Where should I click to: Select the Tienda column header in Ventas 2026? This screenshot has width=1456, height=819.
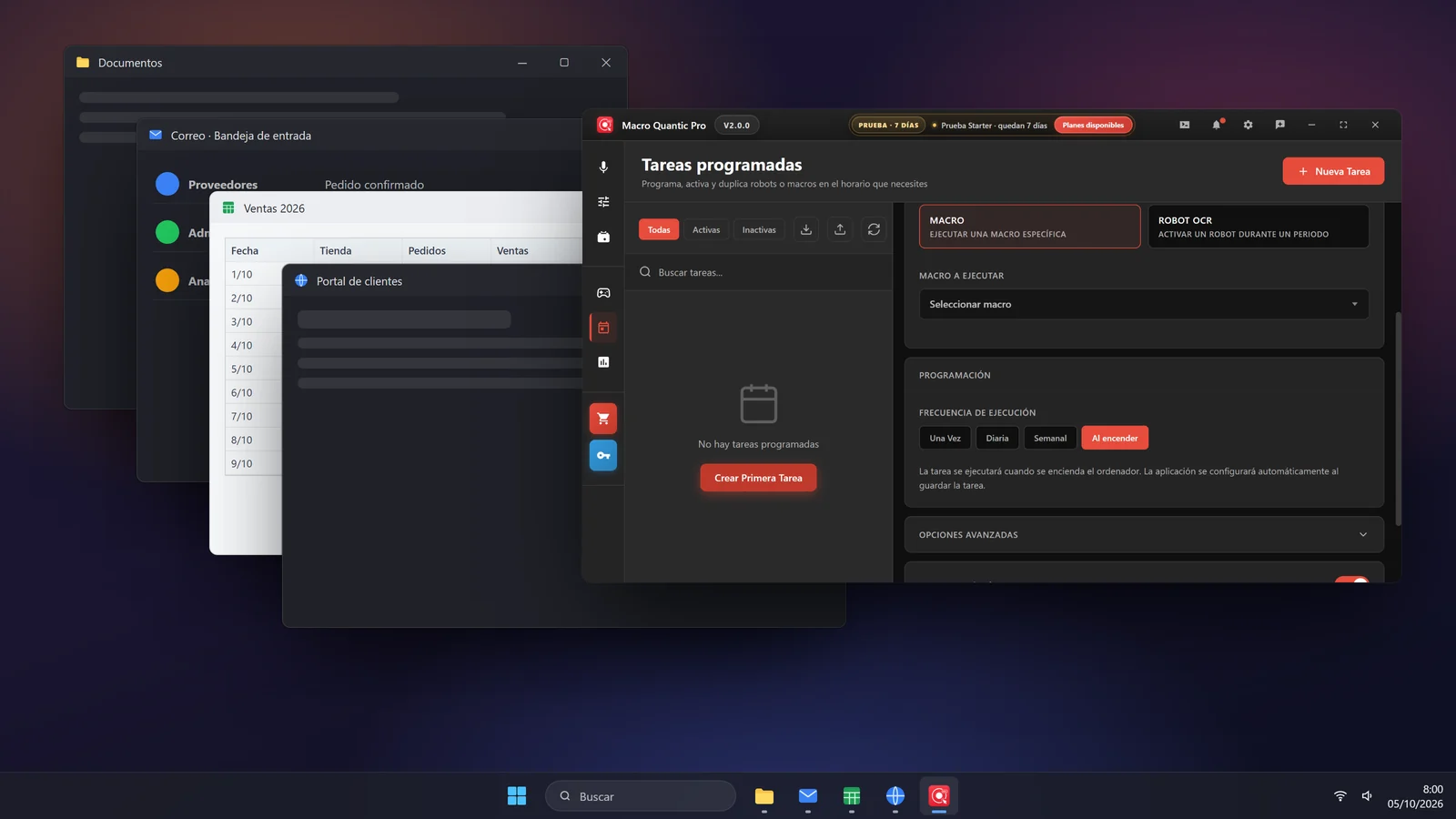click(358, 250)
